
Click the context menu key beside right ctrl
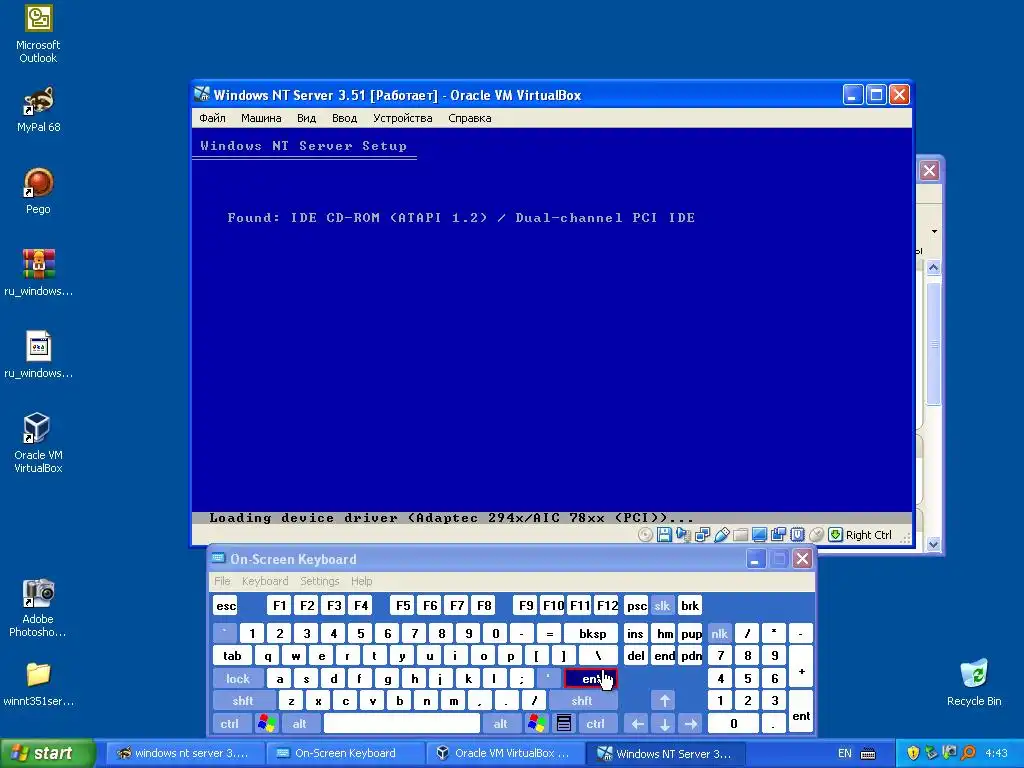click(564, 724)
